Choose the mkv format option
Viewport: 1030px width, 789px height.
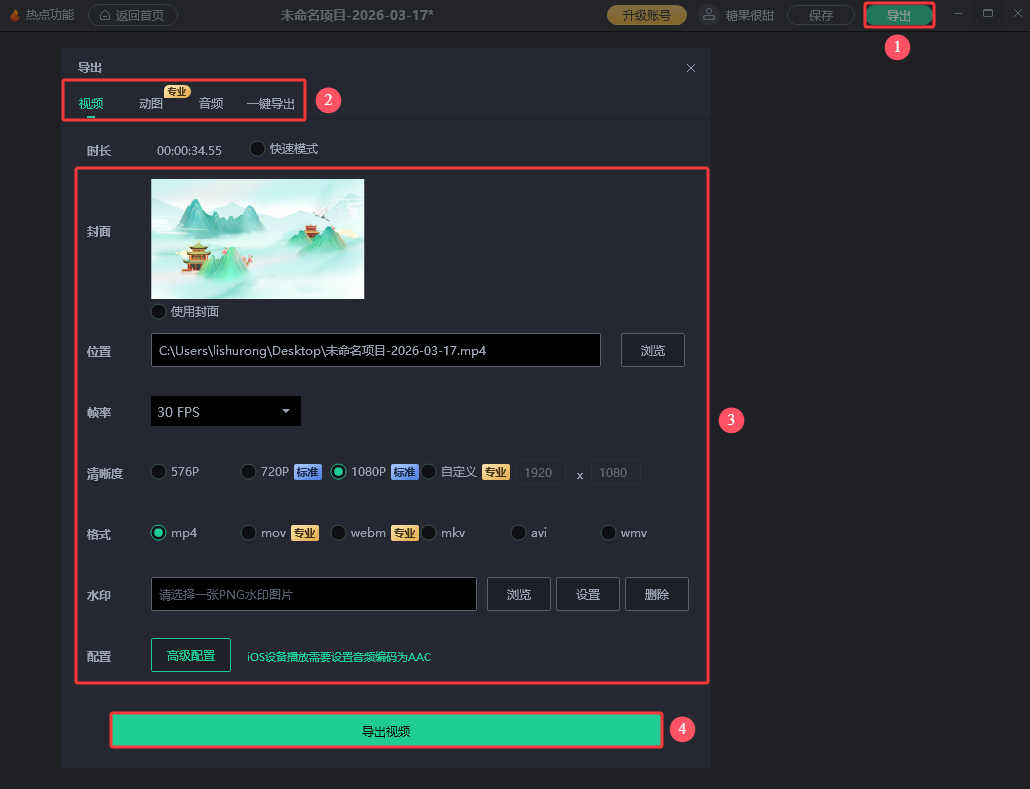click(x=429, y=533)
